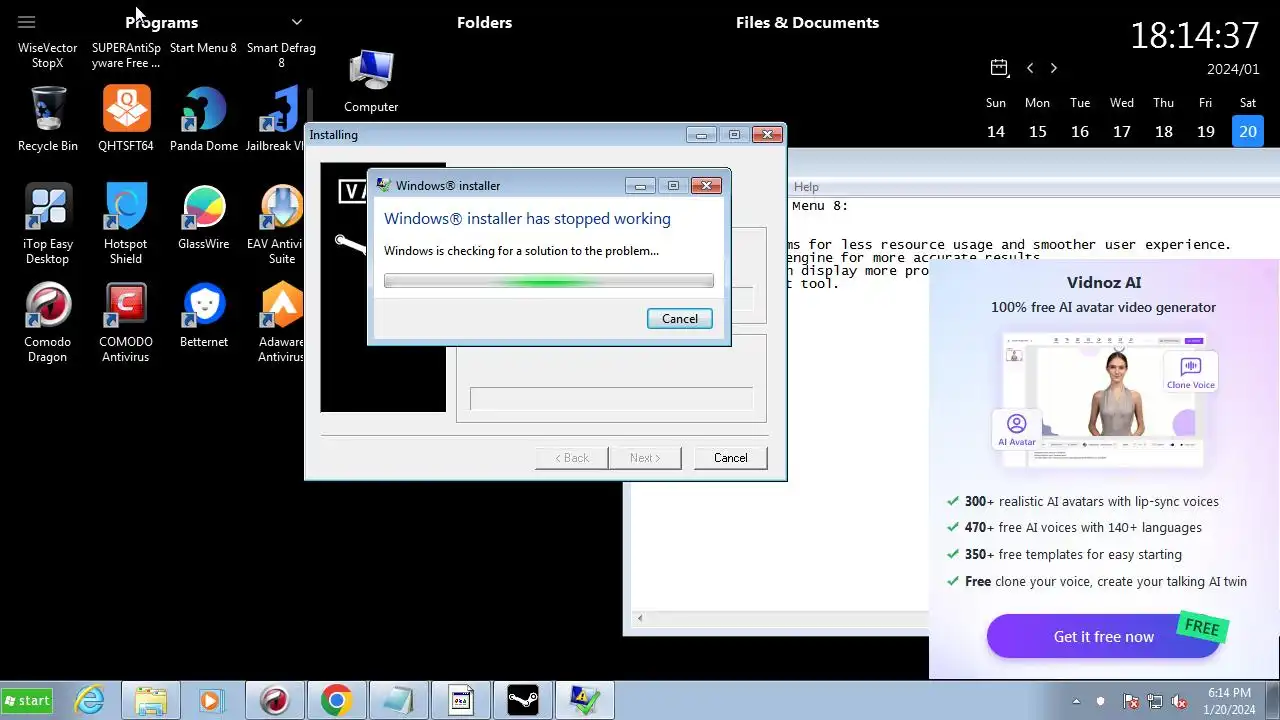Switch to Files & Documents section header

pos(807,22)
